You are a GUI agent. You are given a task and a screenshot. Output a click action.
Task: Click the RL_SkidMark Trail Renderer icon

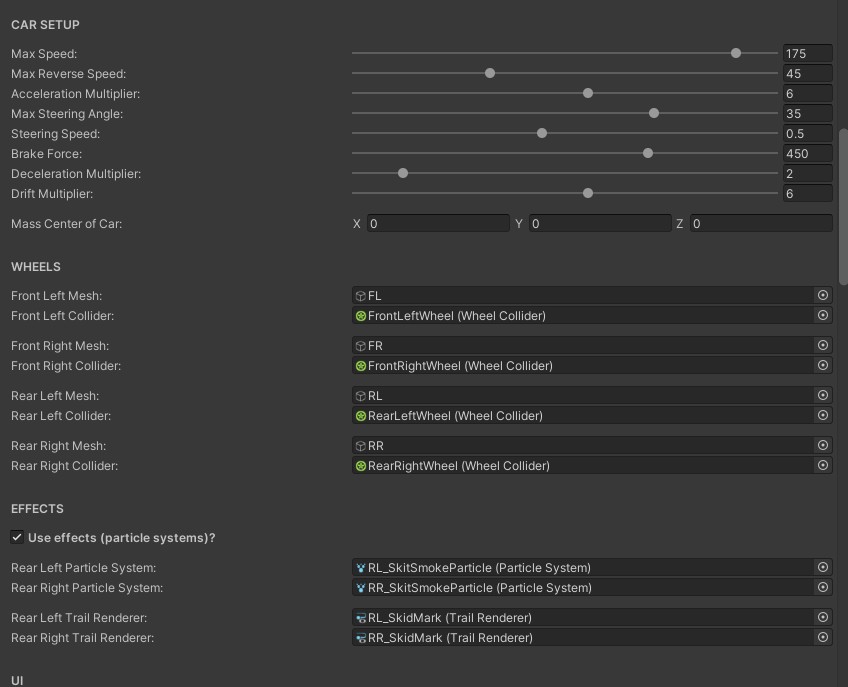pyautogui.click(x=361, y=618)
